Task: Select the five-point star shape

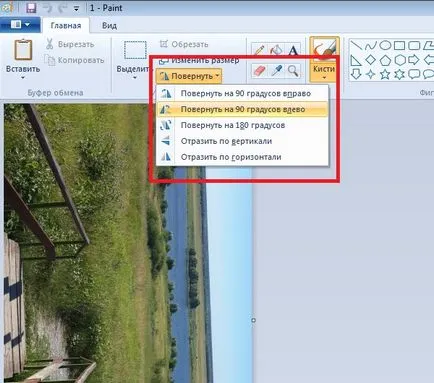Action: [x=385, y=74]
